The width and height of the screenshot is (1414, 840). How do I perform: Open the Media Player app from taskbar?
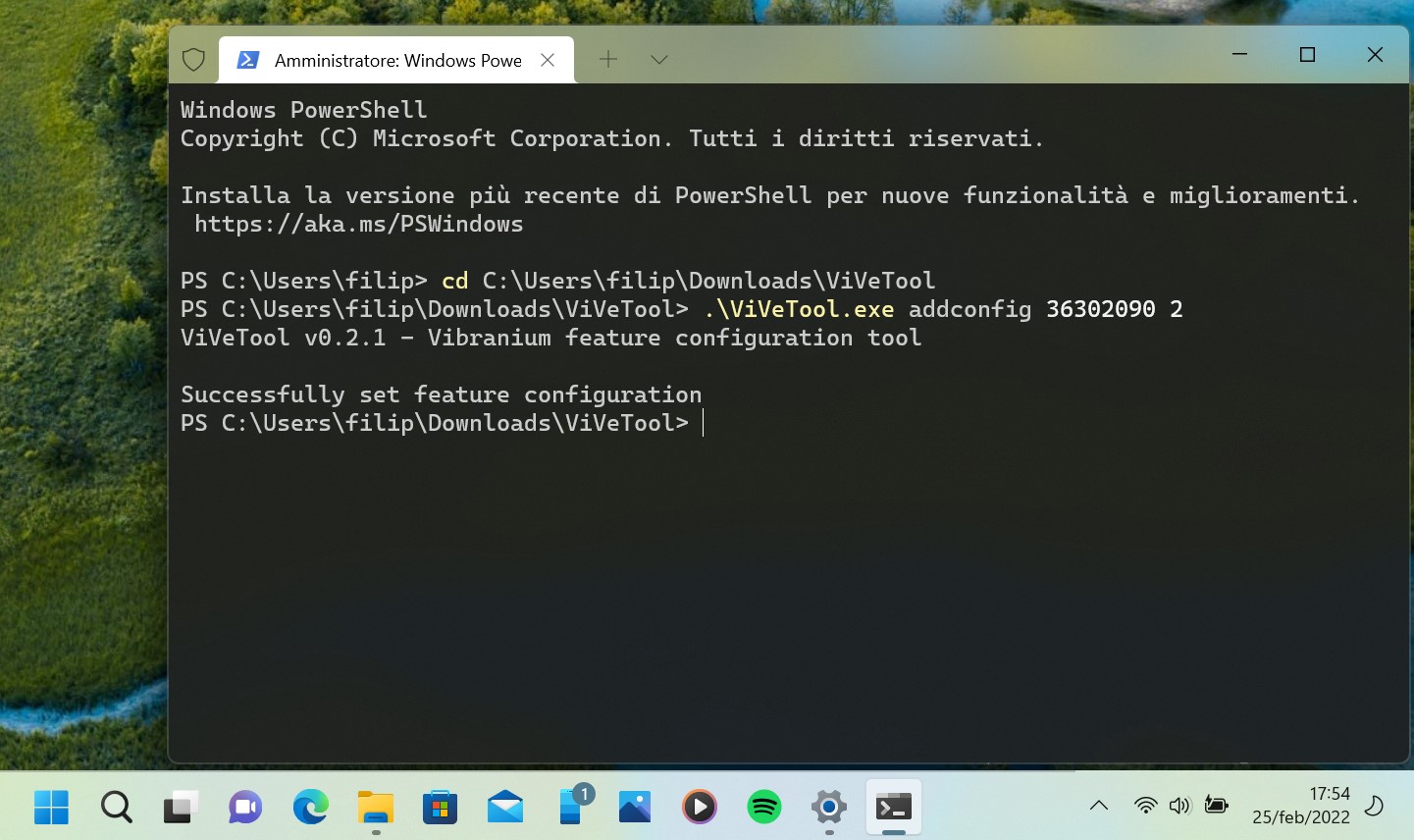point(700,807)
